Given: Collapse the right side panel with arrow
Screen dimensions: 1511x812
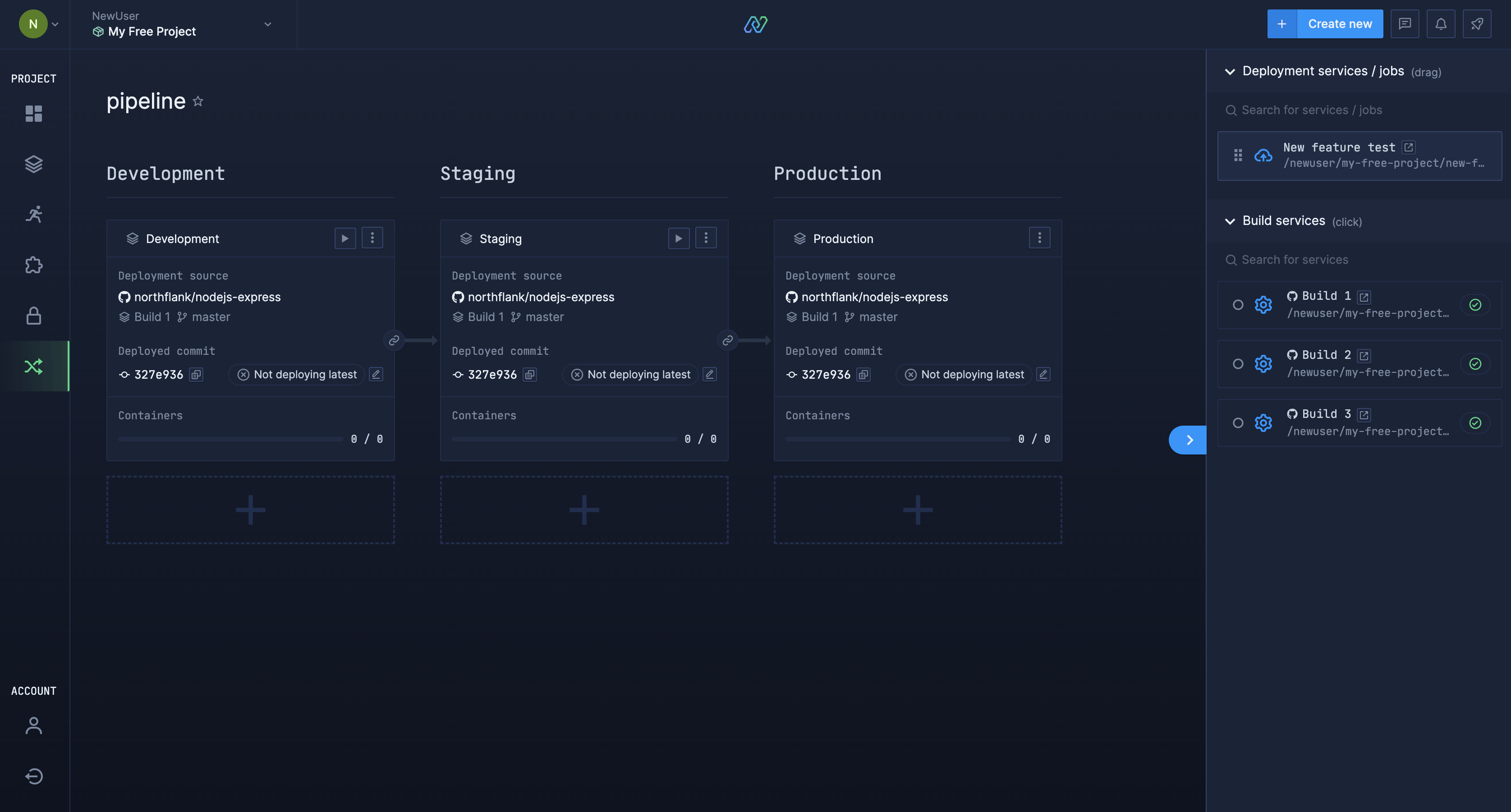Looking at the screenshot, I should 1188,440.
